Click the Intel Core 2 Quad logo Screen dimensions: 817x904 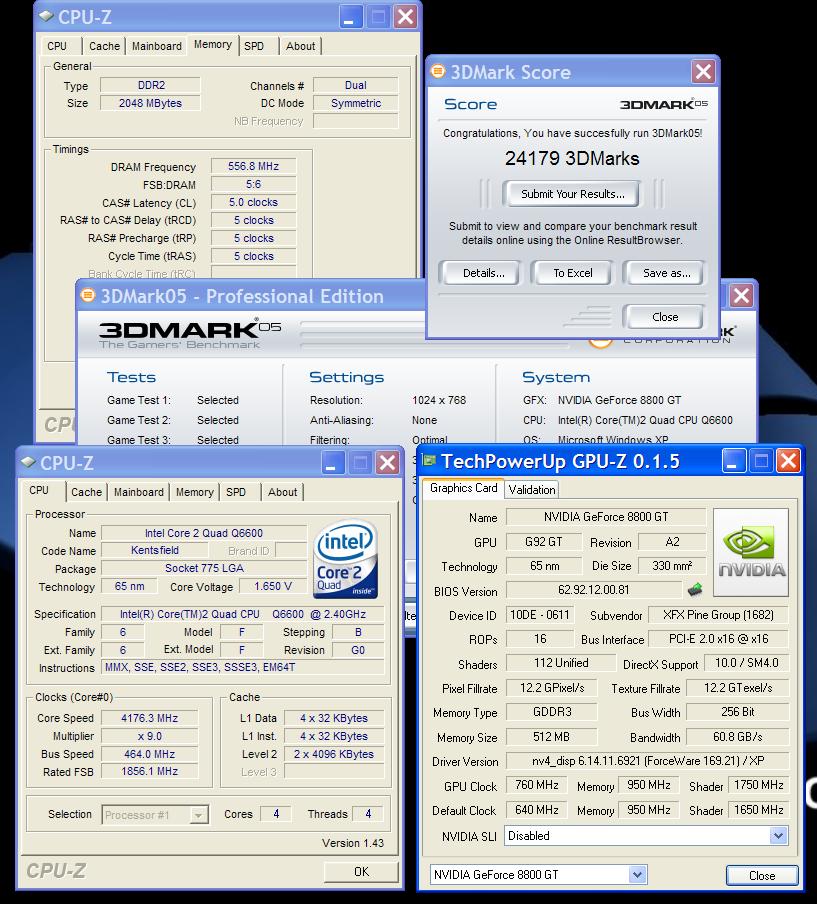[x=345, y=559]
